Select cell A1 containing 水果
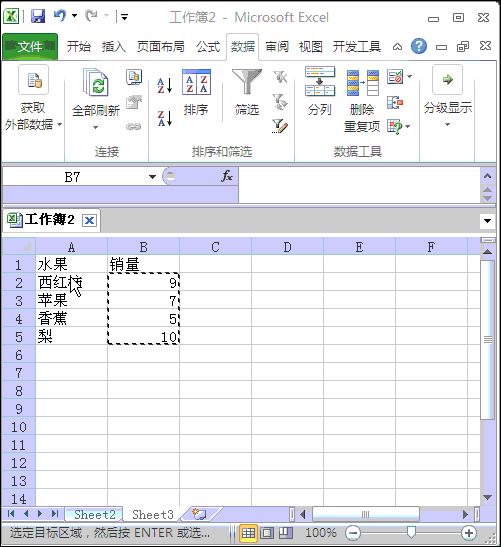 [72, 264]
